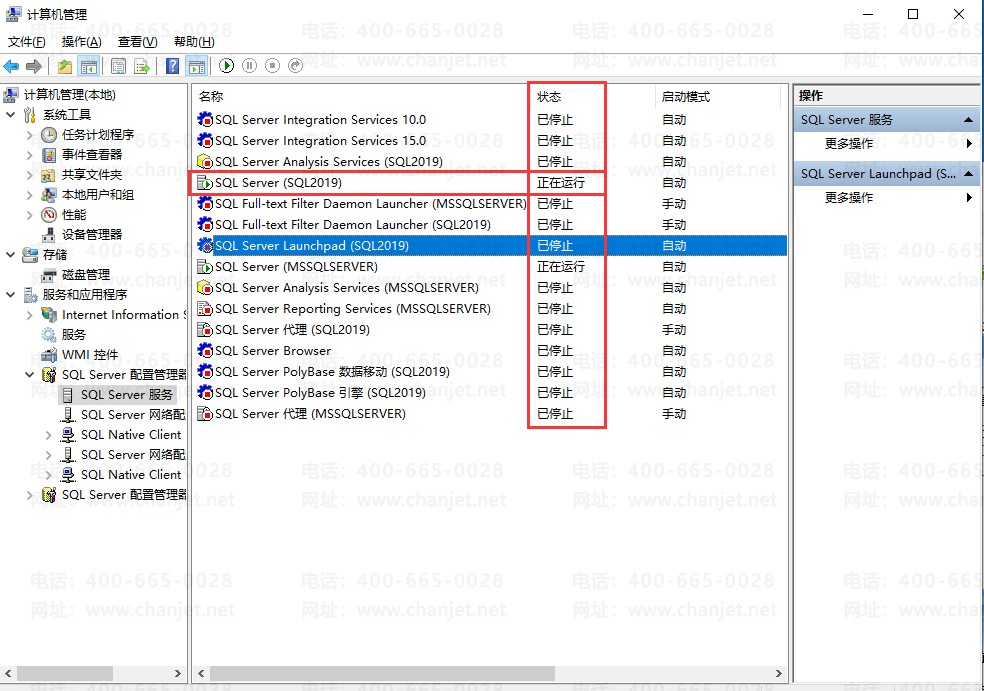This screenshot has width=984, height=691.
Task: Click the Stop Service toolbar icon
Action: coord(272,66)
